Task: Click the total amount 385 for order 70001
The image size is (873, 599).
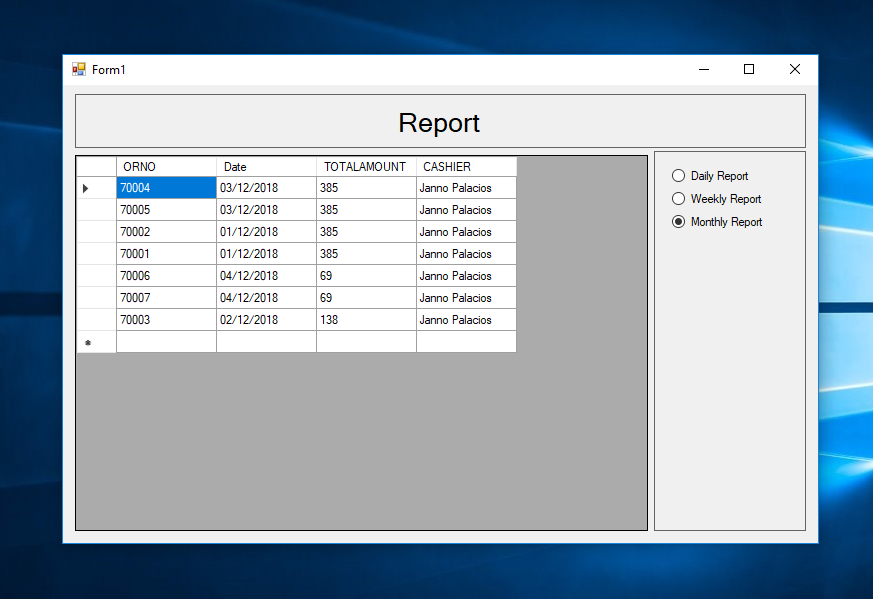Action: [366, 254]
